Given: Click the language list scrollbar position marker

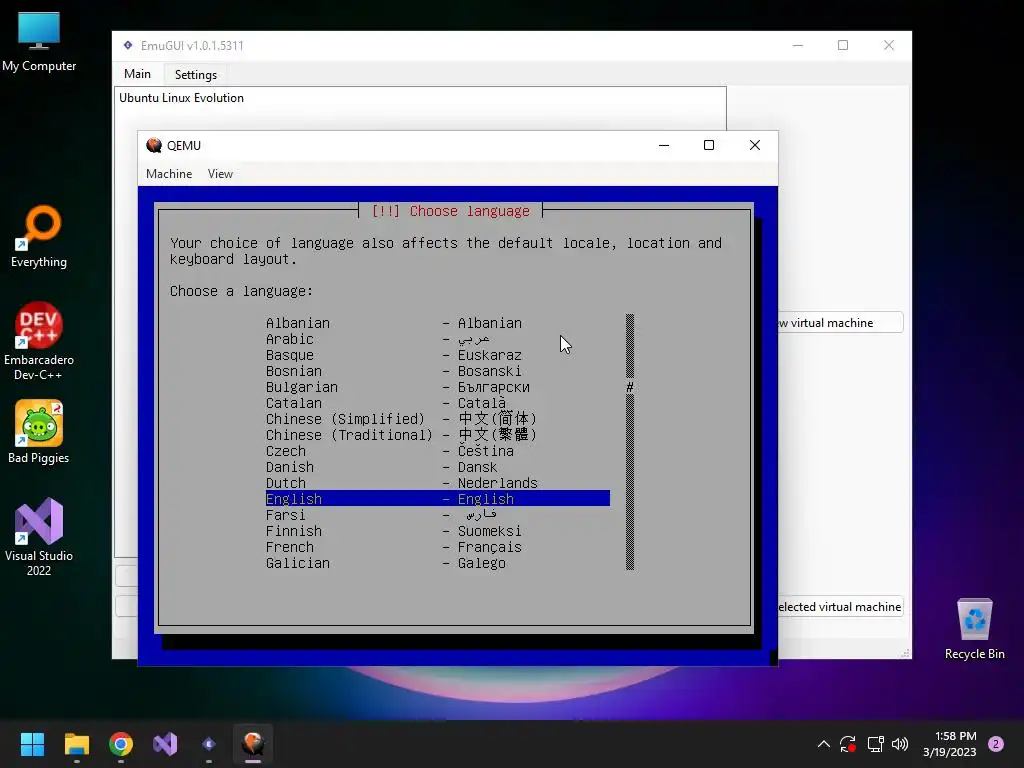Looking at the screenshot, I should click(630, 387).
